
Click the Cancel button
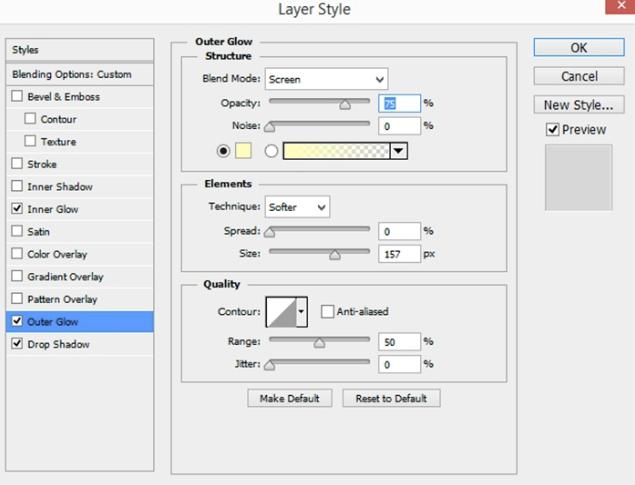579,76
